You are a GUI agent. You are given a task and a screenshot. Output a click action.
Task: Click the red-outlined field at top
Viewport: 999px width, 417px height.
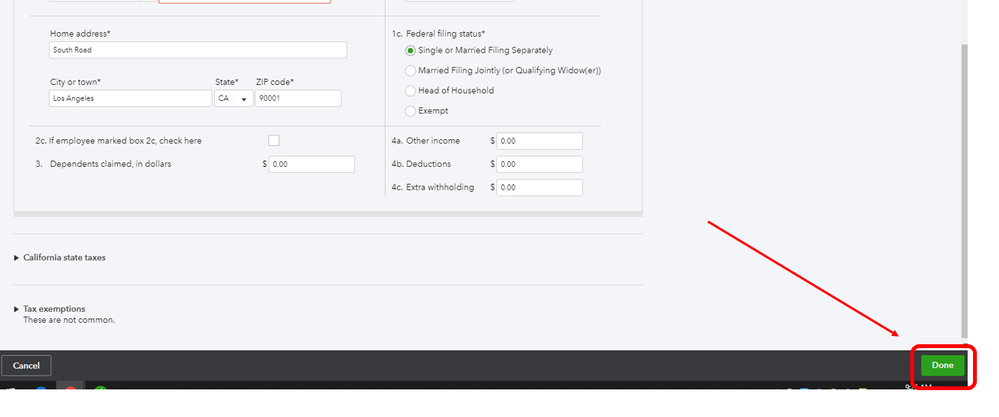tap(245, 2)
